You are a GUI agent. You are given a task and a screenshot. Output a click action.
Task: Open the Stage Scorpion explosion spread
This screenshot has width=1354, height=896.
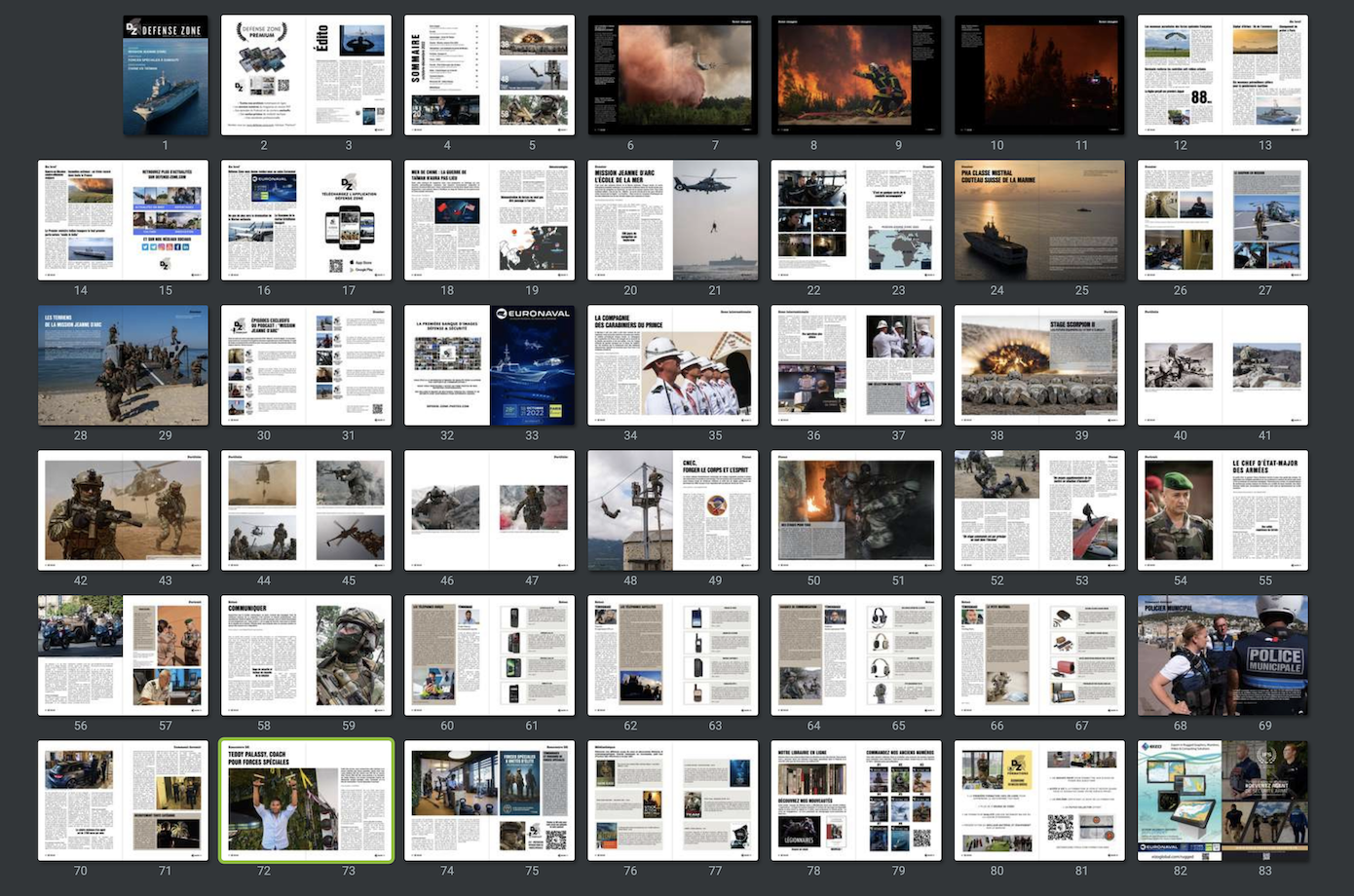(x=1039, y=365)
